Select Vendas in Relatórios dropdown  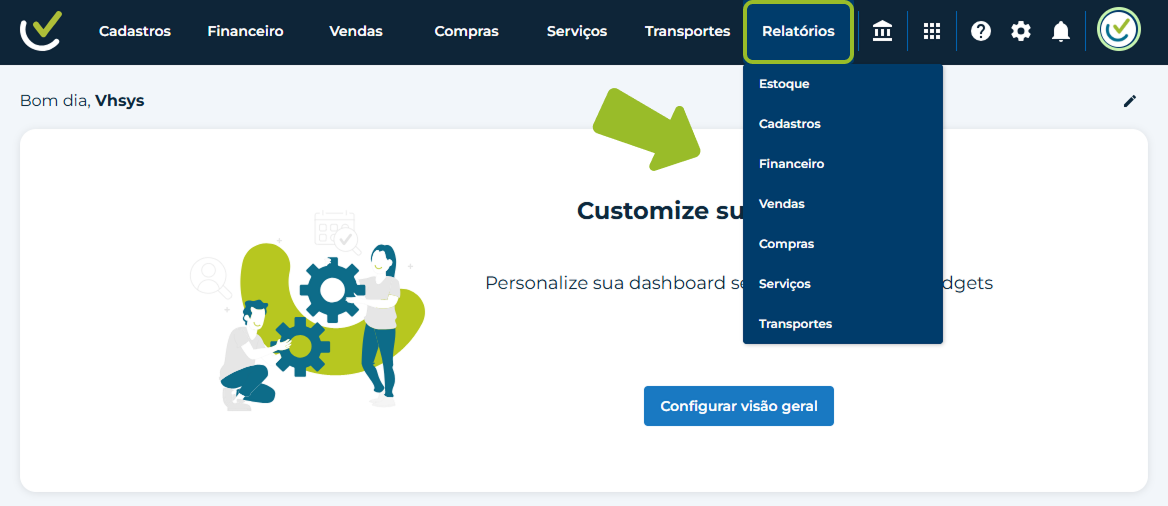coord(843,204)
